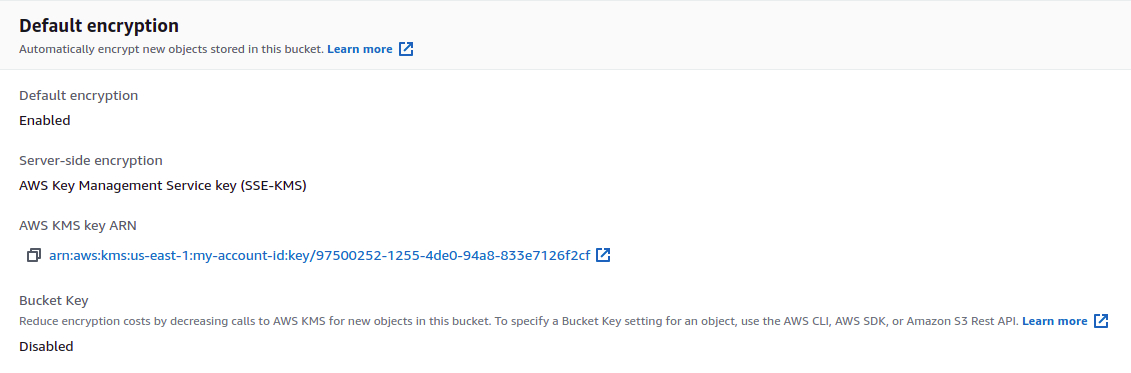Click the AWS KMS key ARN label

(78, 226)
